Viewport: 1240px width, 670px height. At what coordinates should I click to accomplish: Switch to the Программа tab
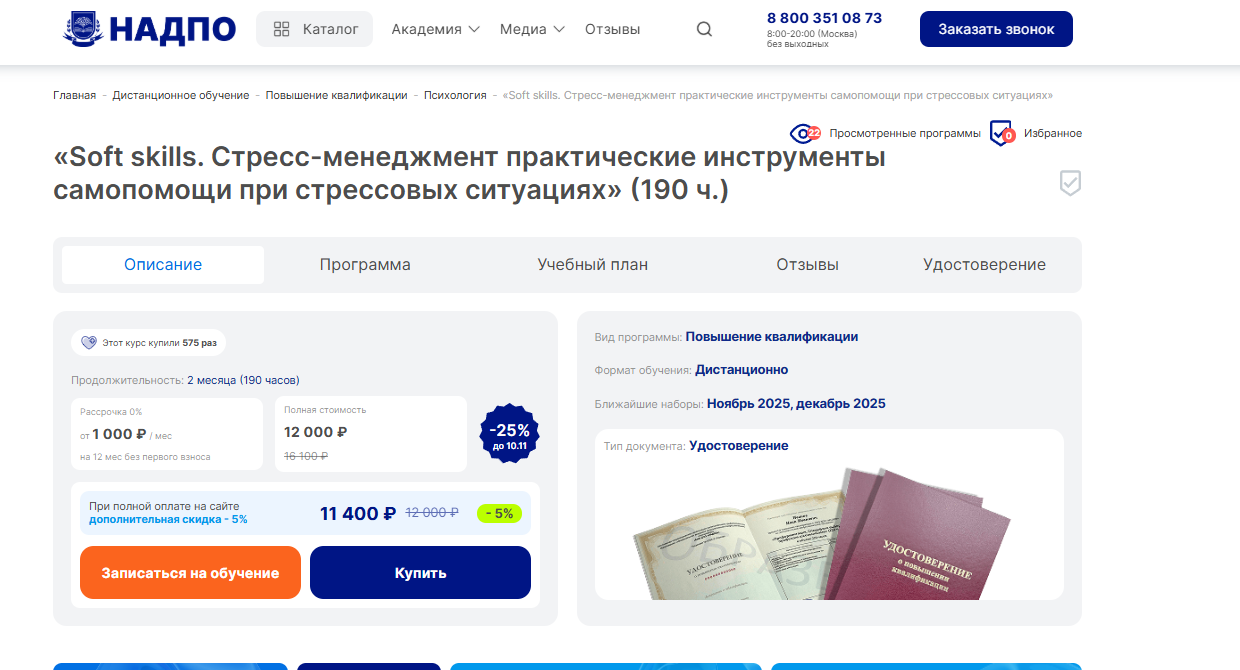pyautogui.click(x=365, y=265)
